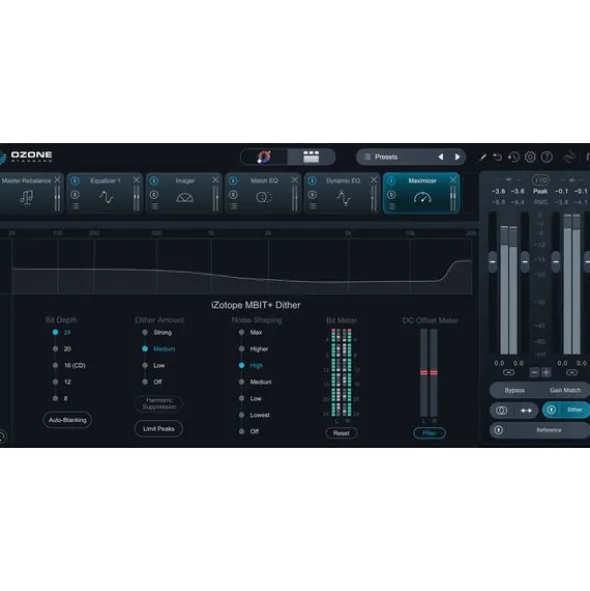
Task: Solo the Equalizer 1 module
Action: coord(75,195)
